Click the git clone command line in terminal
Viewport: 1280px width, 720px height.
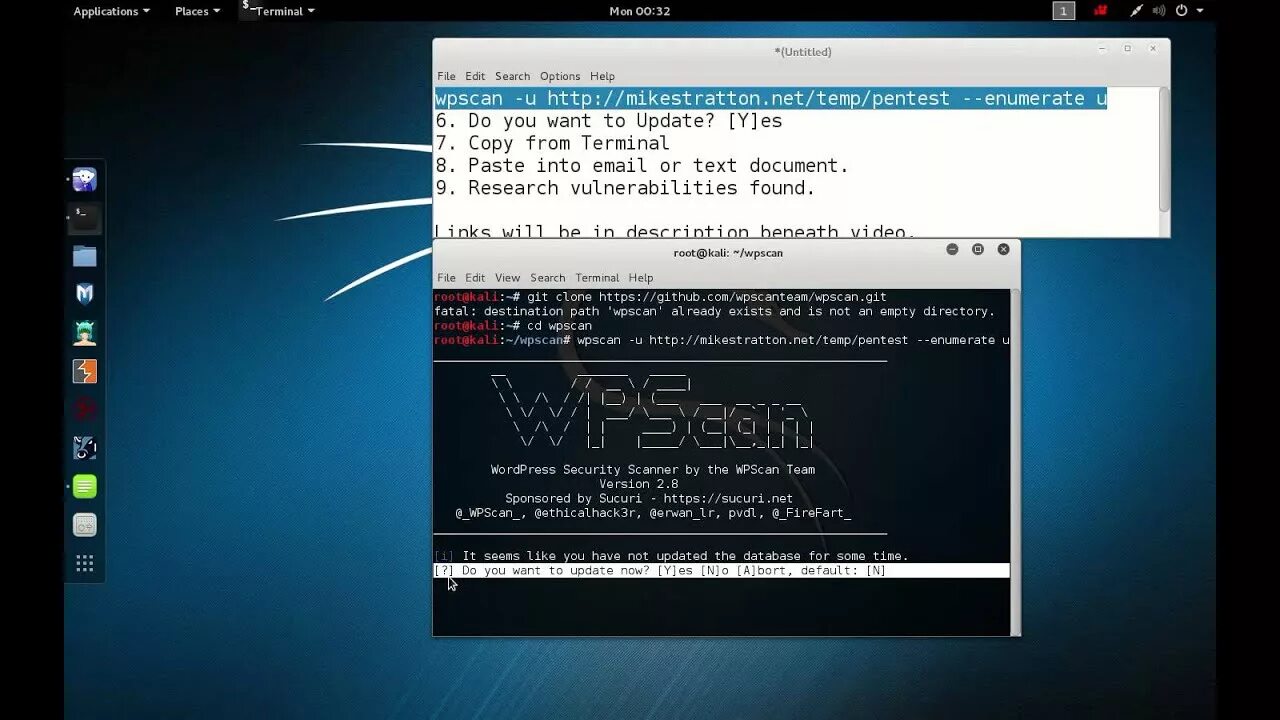click(x=660, y=297)
